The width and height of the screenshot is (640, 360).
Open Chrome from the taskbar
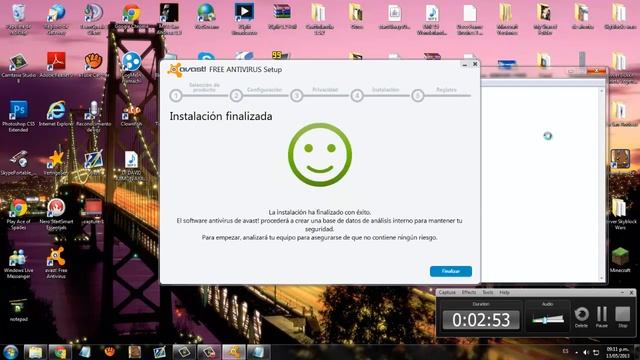pos(60,352)
